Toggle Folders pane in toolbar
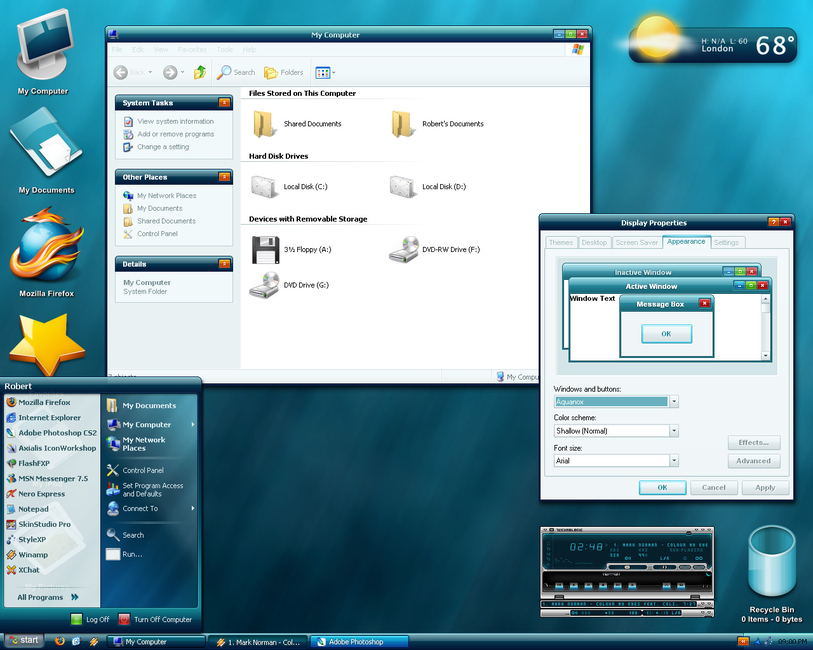This screenshot has height=650, width=813. pos(284,73)
